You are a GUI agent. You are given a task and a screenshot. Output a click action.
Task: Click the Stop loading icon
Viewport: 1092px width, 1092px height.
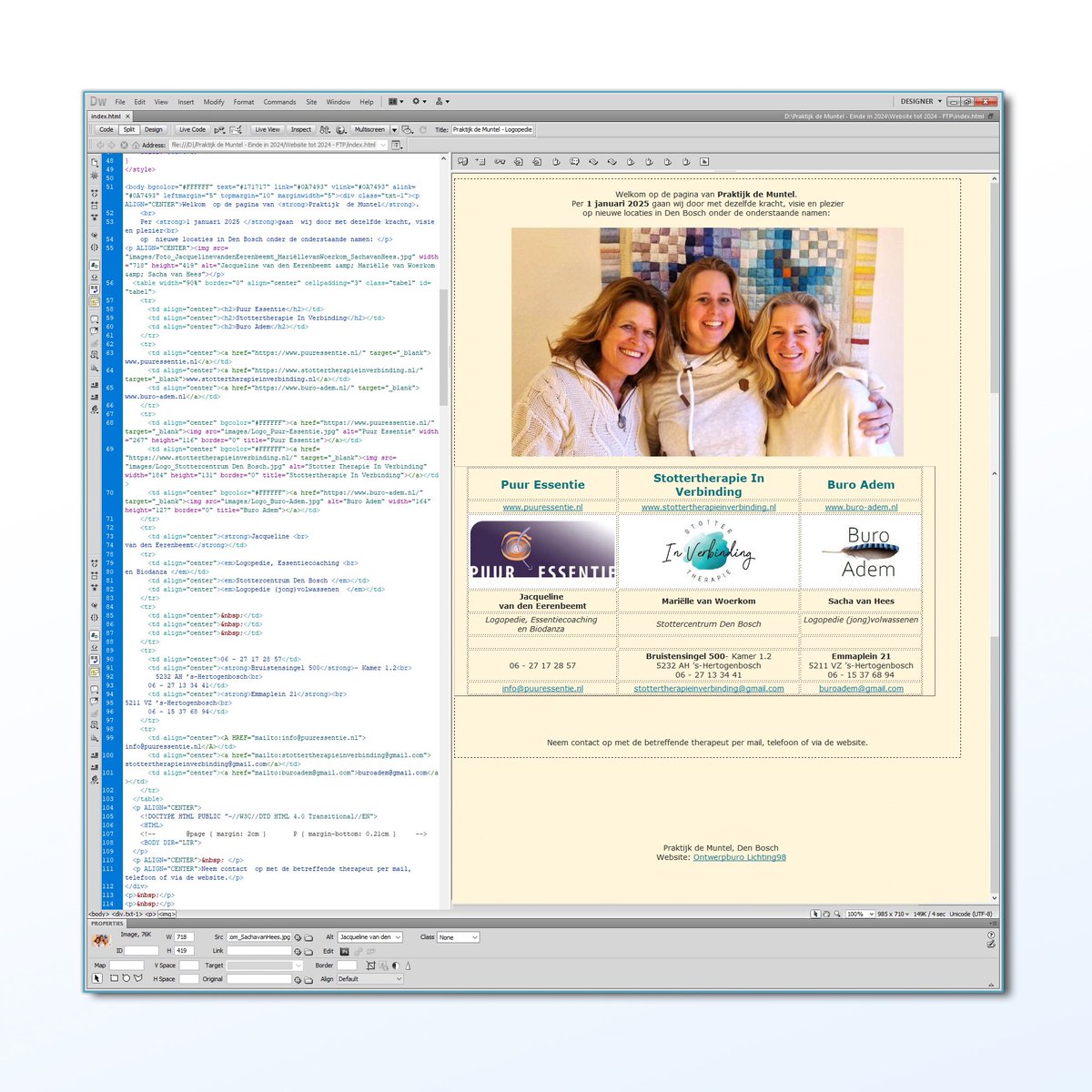tap(124, 145)
